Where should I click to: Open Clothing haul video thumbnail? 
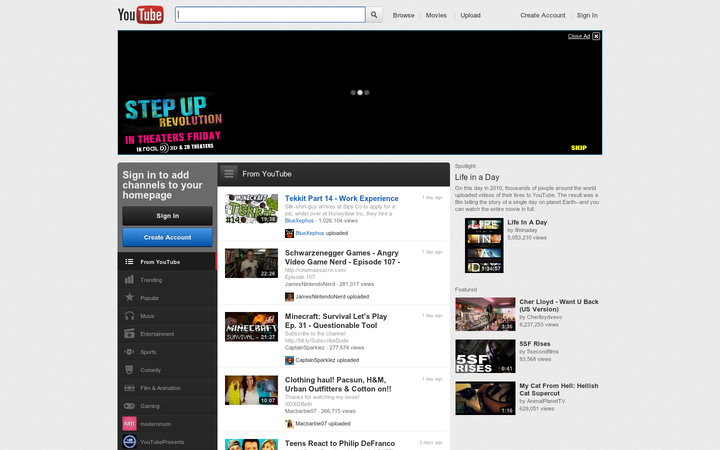(x=251, y=390)
